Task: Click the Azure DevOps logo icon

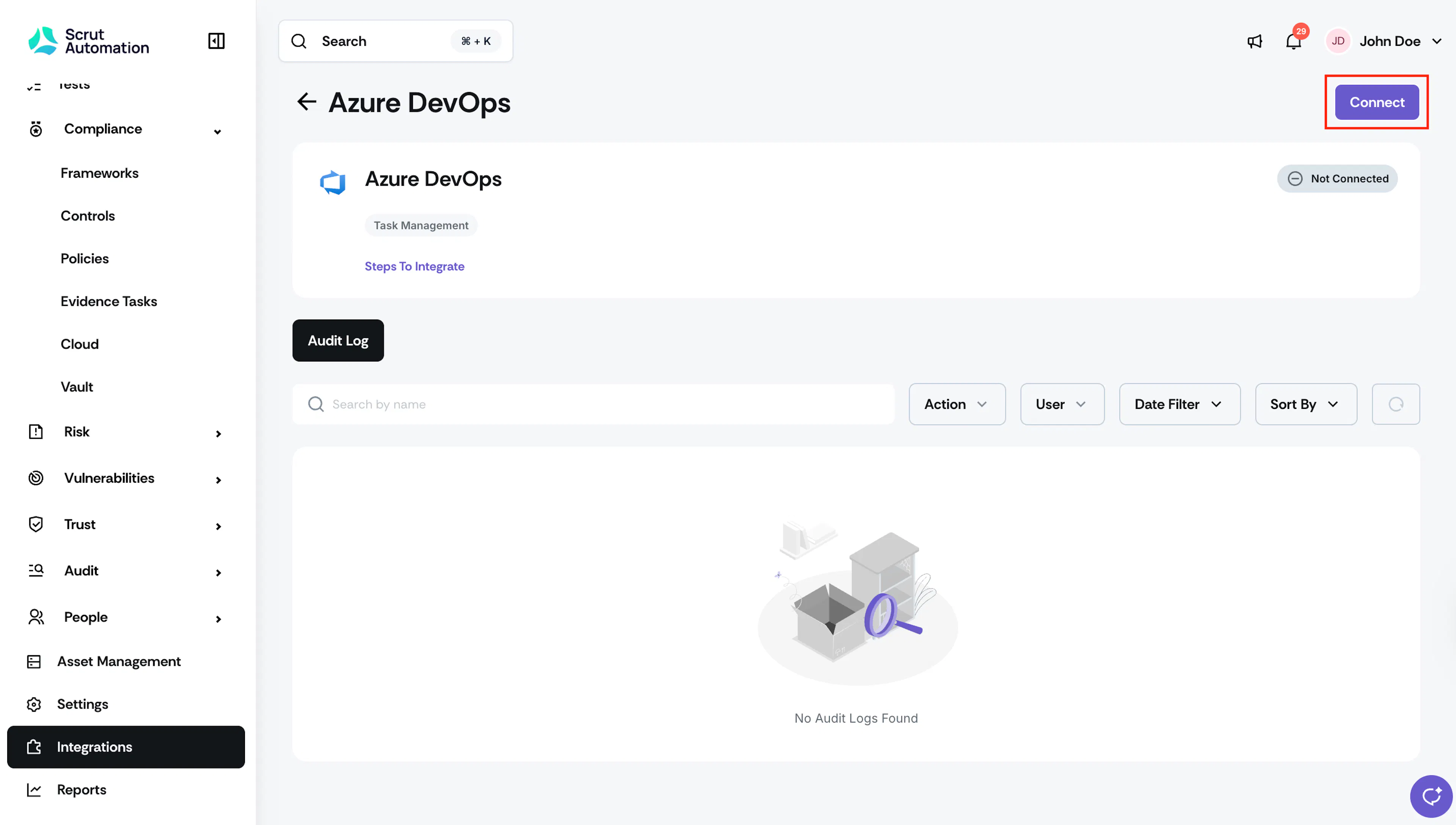Action: 333,182
